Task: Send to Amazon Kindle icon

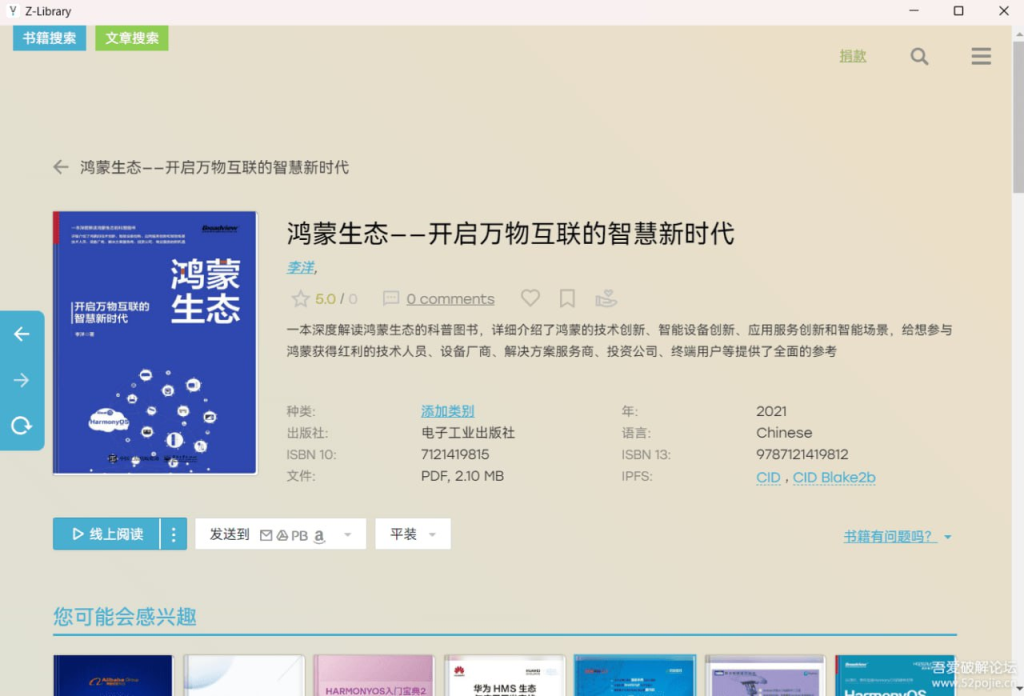Action: pos(319,536)
